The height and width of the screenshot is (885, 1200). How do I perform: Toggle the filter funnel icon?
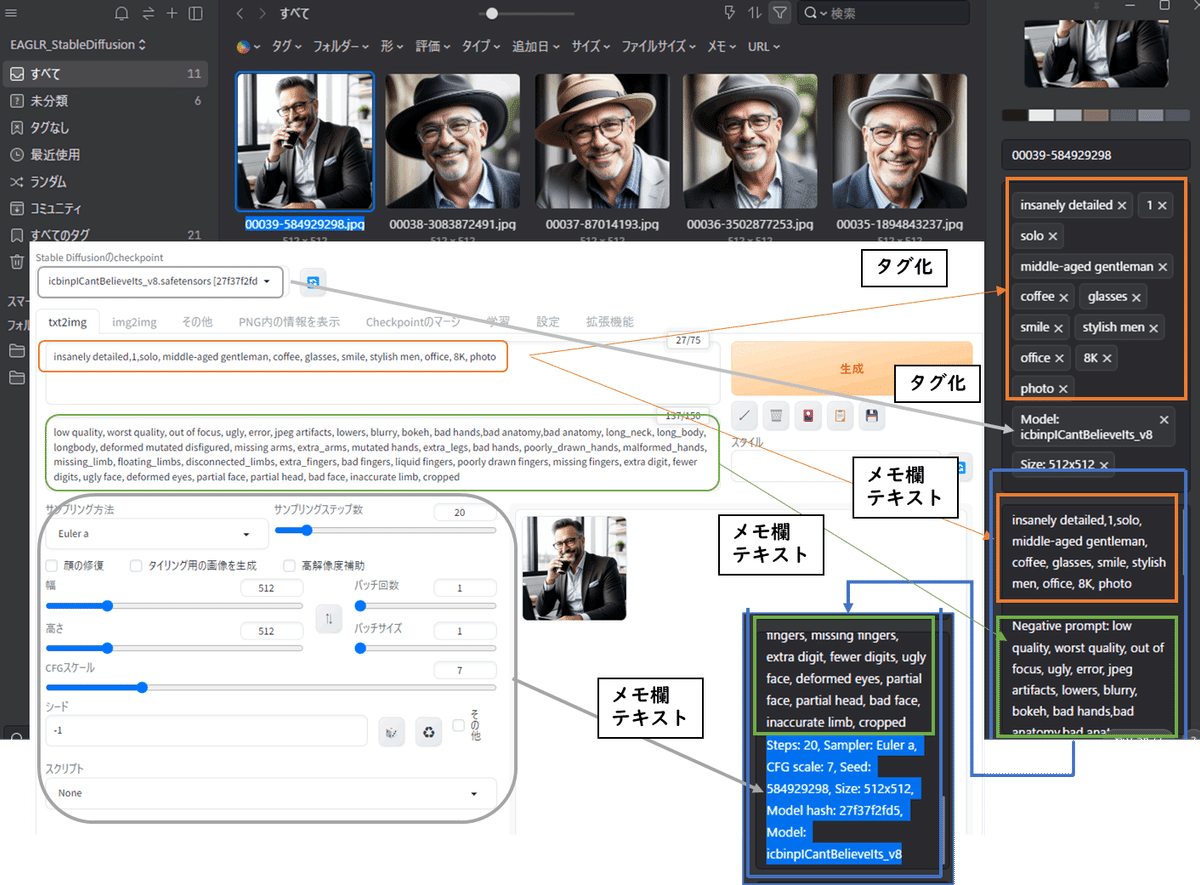point(779,13)
